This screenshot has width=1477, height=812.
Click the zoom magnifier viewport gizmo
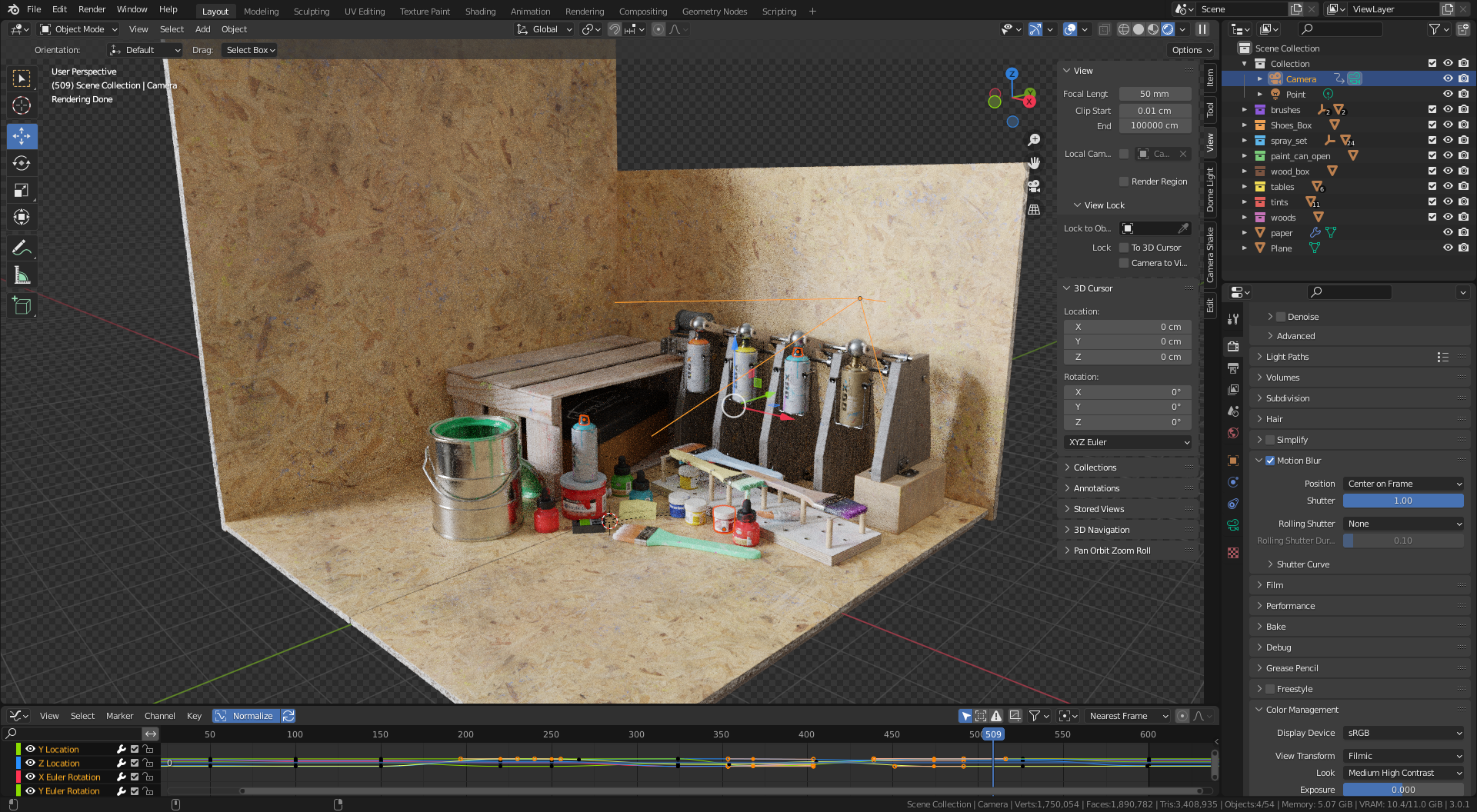pyautogui.click(x=1034, y=140)
